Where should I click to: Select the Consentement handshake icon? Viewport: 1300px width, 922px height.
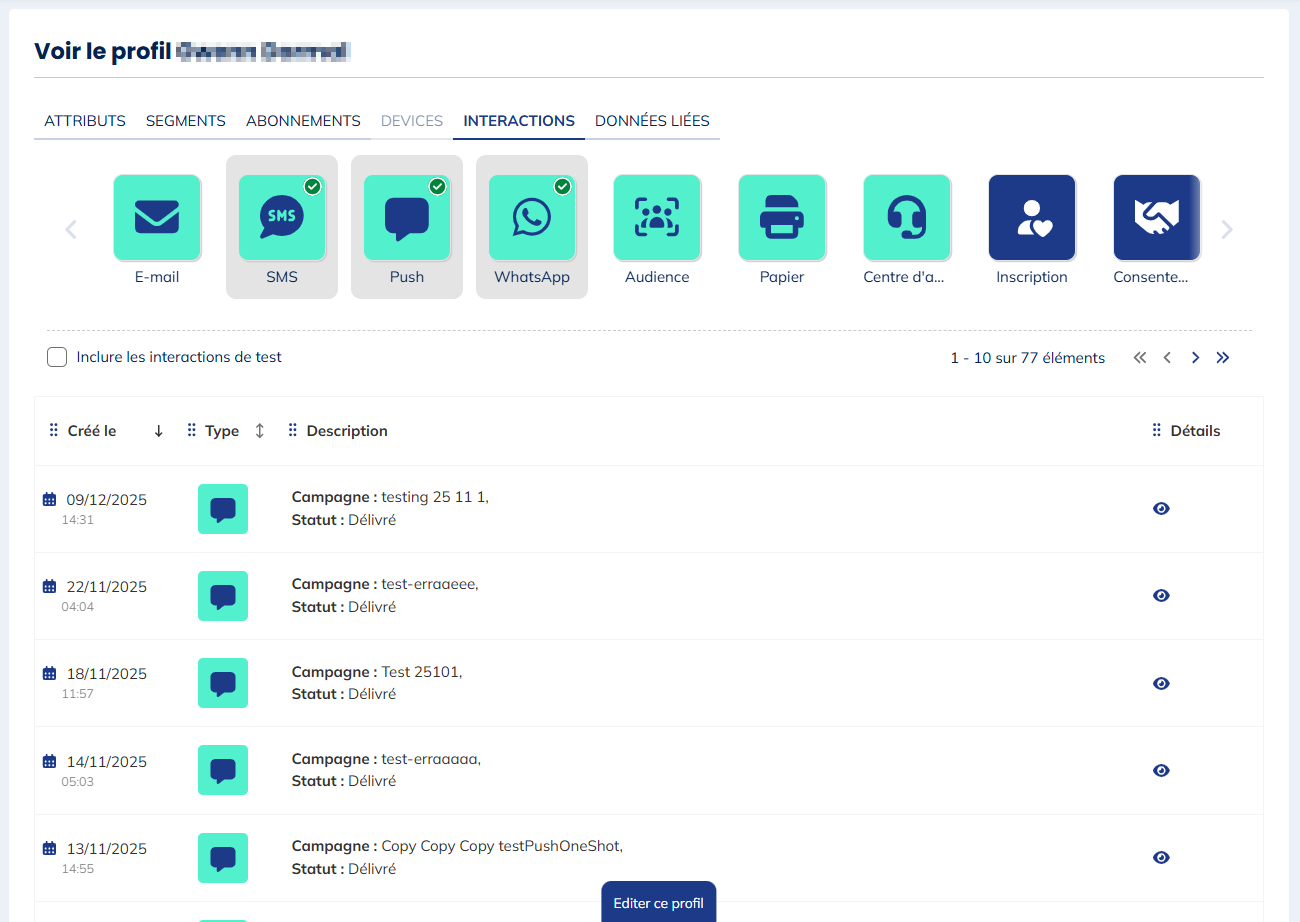(1156, 218)
